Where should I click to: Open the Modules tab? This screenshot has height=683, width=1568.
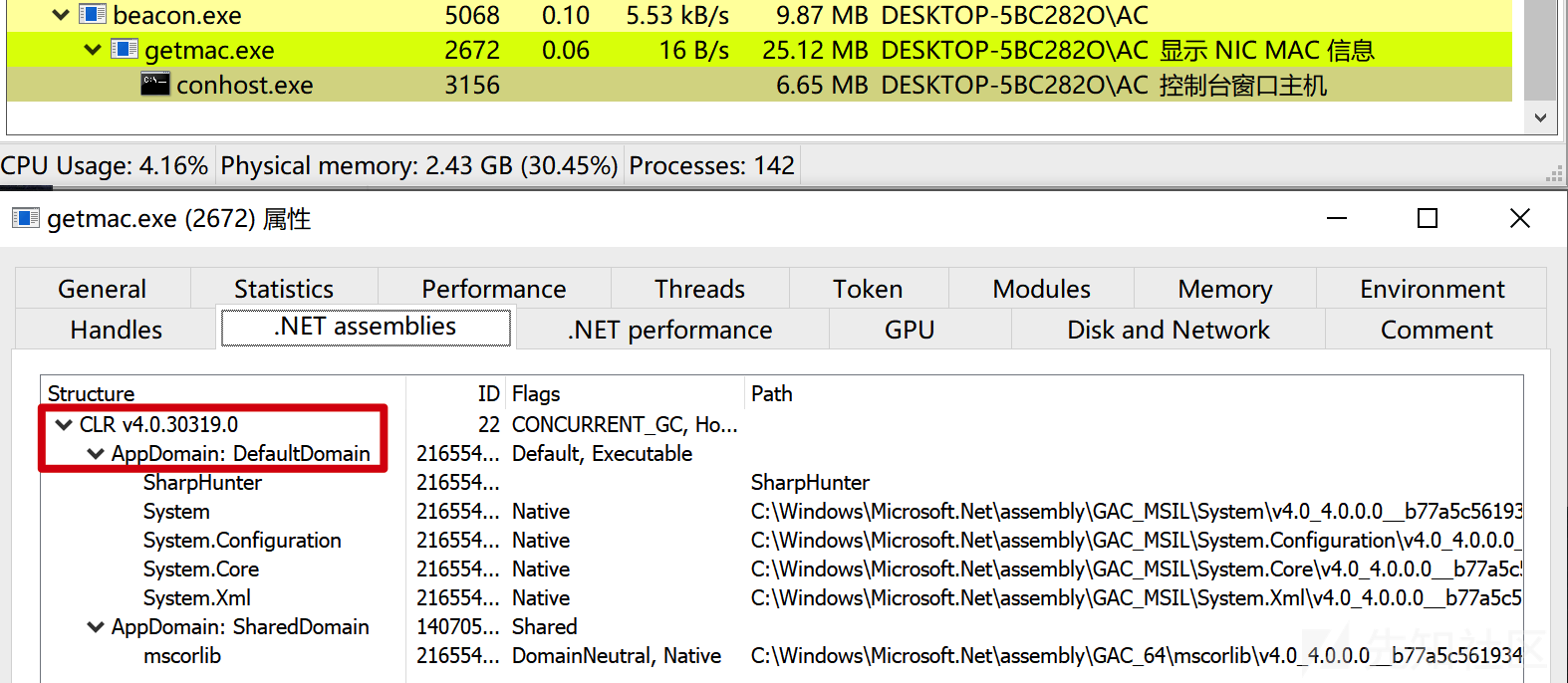[1041, 289]
